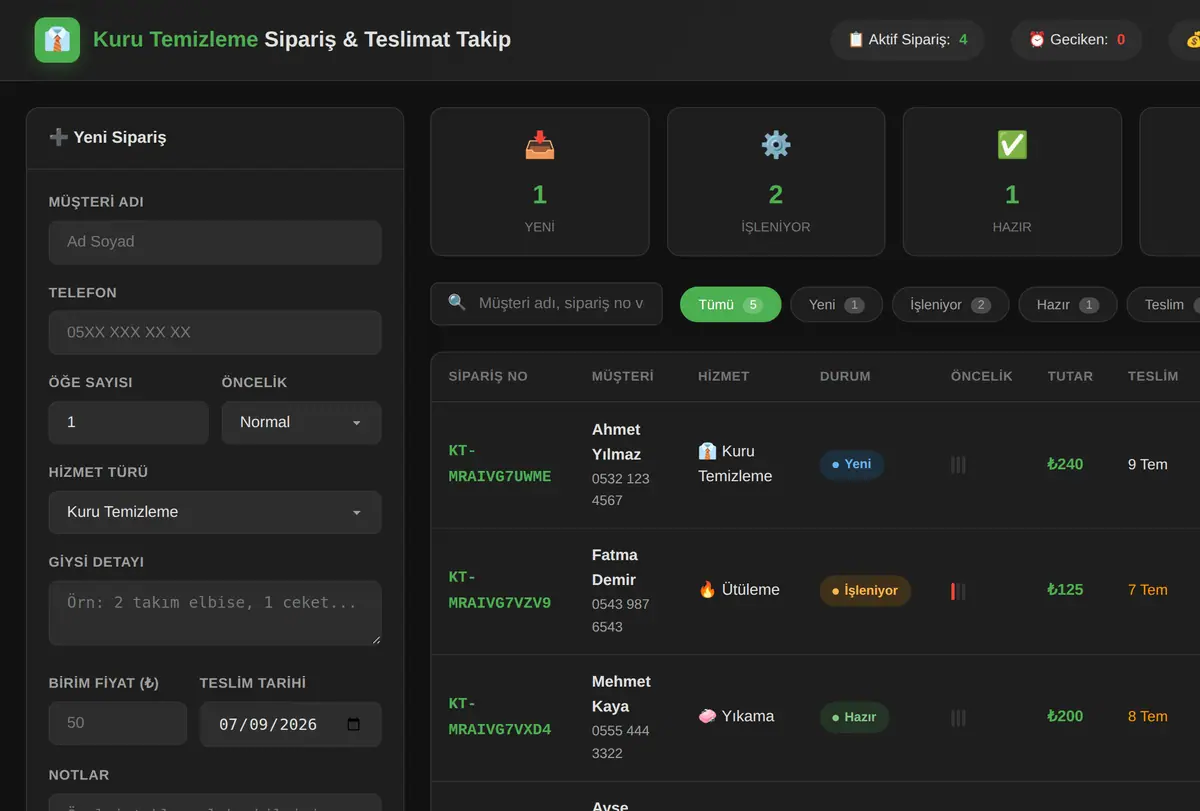Click the Giysi Detayı text area
Image resolution: width=1200 pixels, height=811 pixels.
(x=215, y=613)
